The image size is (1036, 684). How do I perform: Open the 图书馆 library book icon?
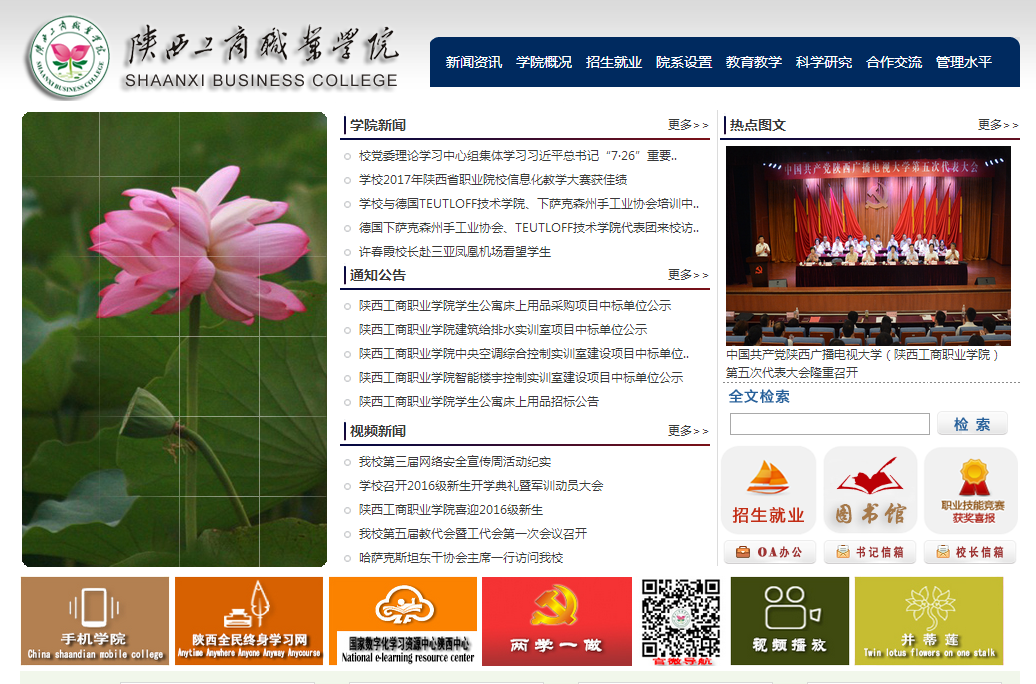[x=869, y=490]
